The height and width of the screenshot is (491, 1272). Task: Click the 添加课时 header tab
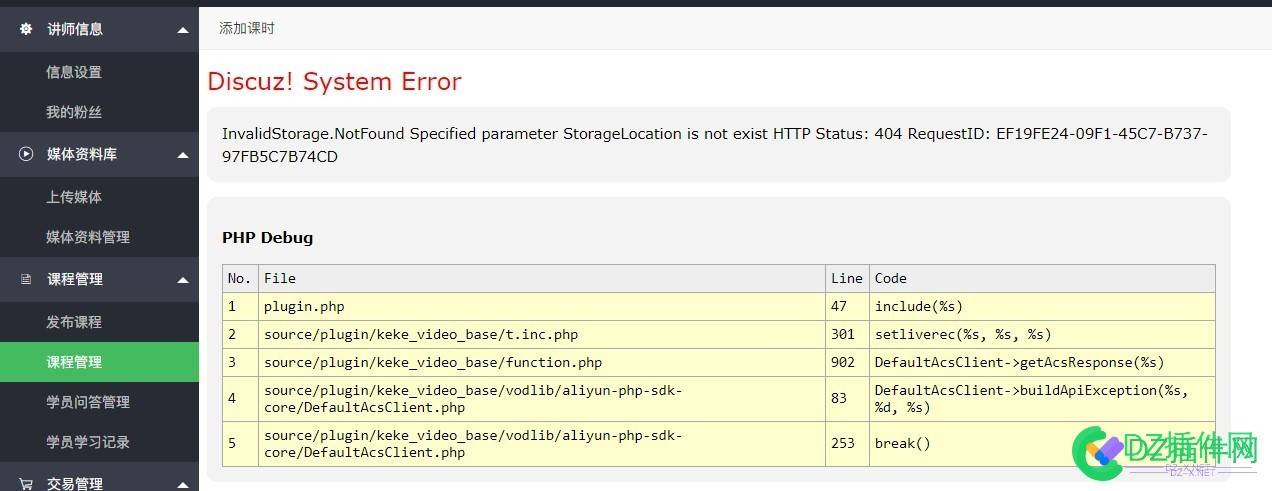pyautogui.click(x=247, y=28)
